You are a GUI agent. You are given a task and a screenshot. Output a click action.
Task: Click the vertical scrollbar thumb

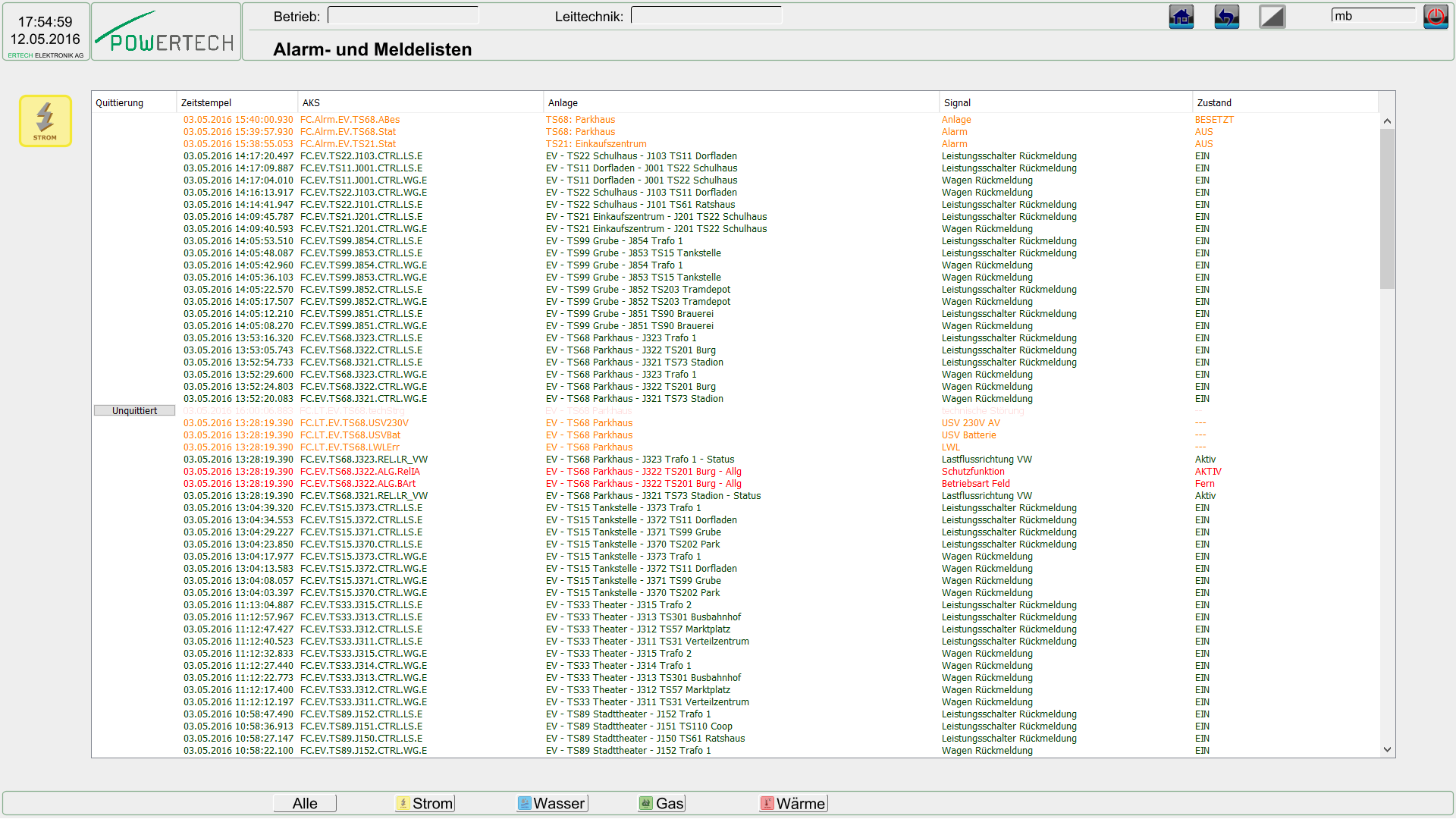click(1387, 209)
